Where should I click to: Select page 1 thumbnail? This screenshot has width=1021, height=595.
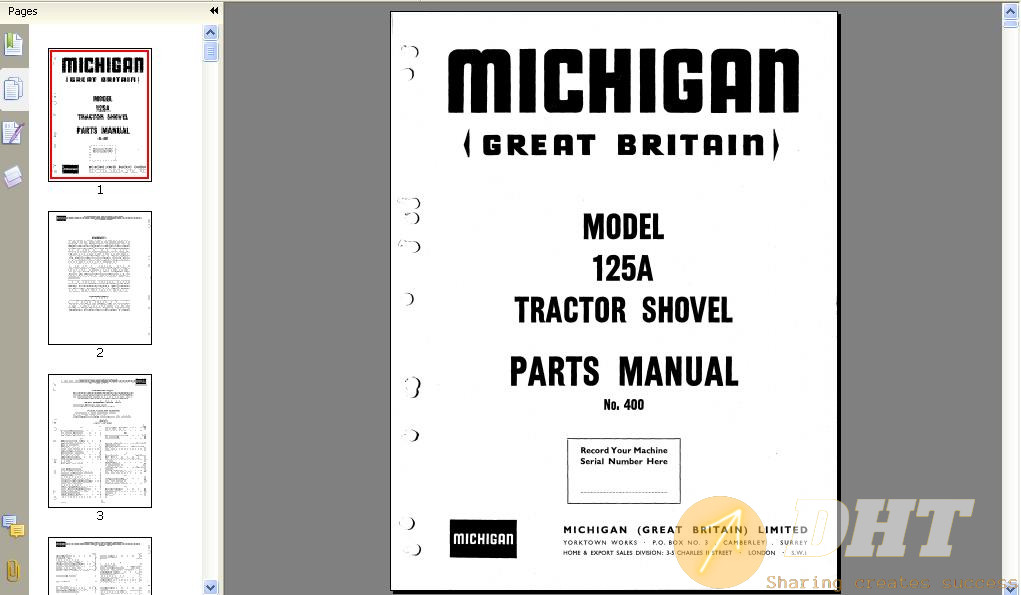click(100, 115)
